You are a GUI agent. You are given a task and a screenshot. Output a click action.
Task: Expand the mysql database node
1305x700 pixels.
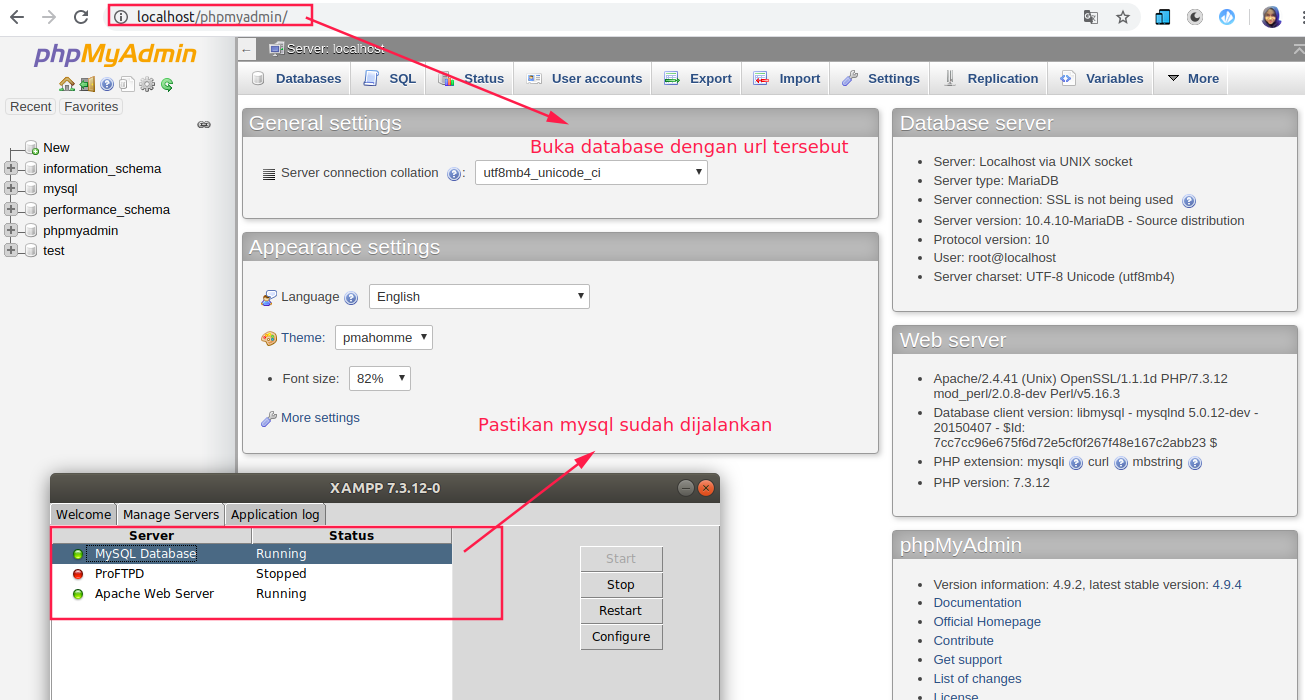click(x=11, y=188)
